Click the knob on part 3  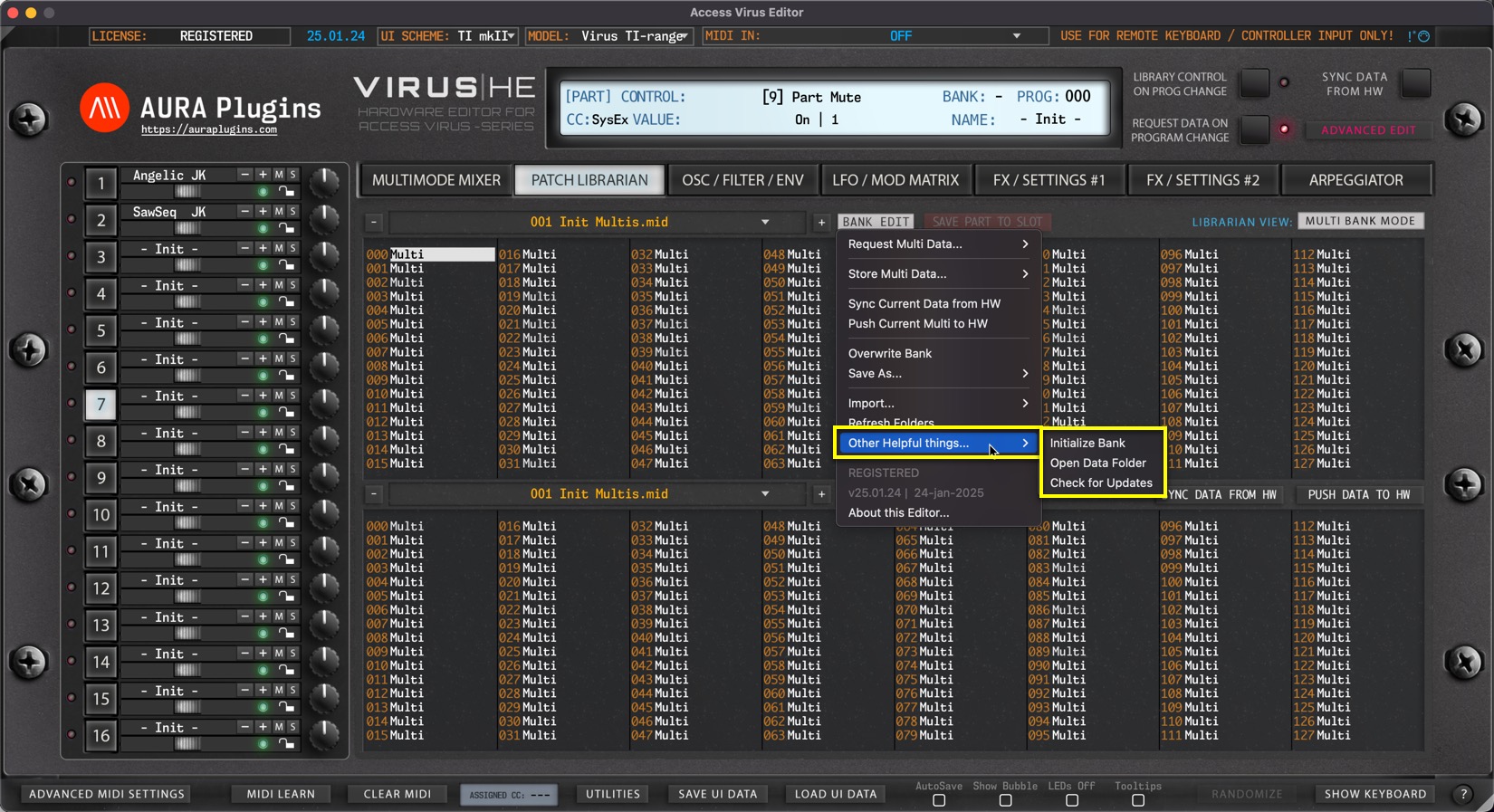(x=323, y=256)
